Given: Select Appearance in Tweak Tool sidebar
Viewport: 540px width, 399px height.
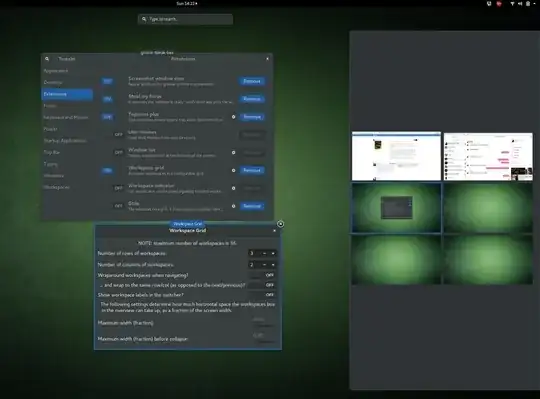Looking at the screenshot, I should [x=67, y=71].
